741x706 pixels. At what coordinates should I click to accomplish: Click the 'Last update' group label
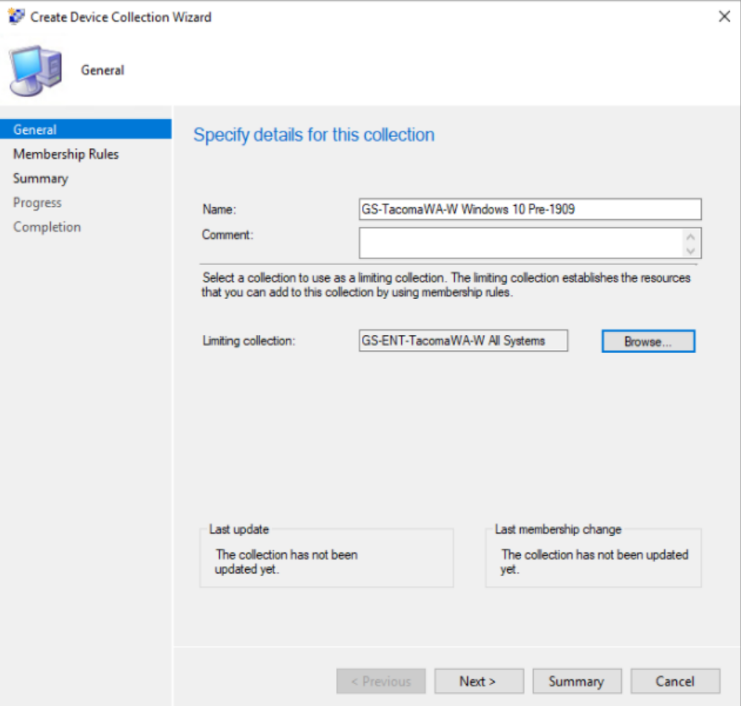point(239,529)
